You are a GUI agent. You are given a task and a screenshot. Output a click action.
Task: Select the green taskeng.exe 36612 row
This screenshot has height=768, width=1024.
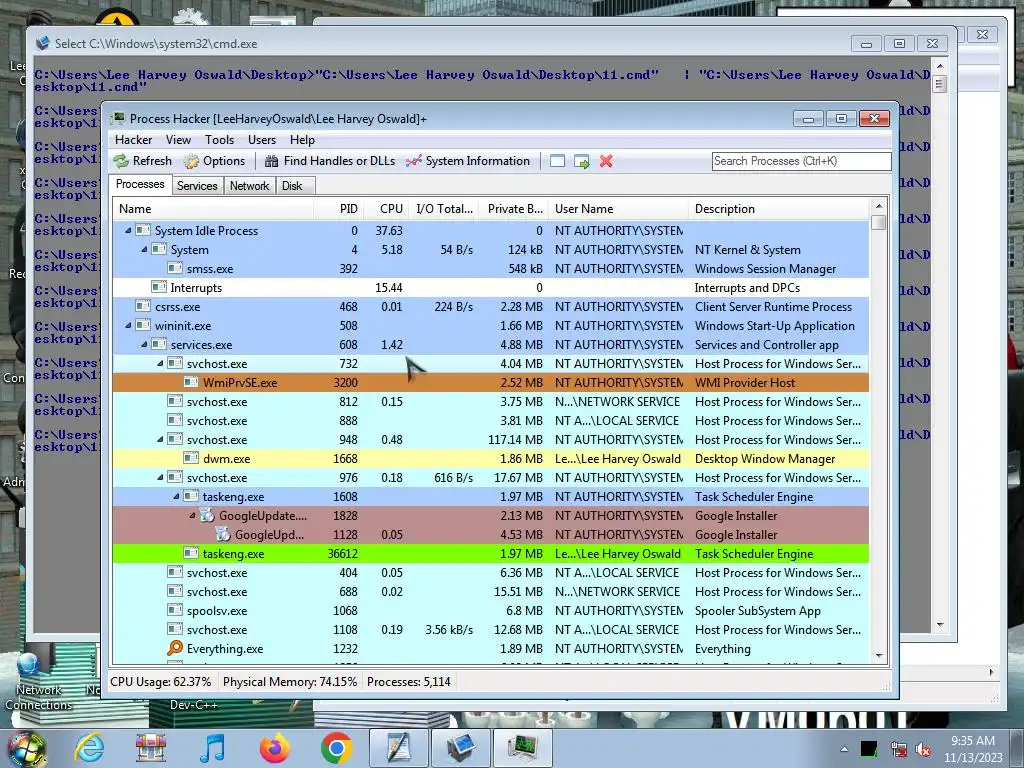pyautogui.click(x=490, y=554)
